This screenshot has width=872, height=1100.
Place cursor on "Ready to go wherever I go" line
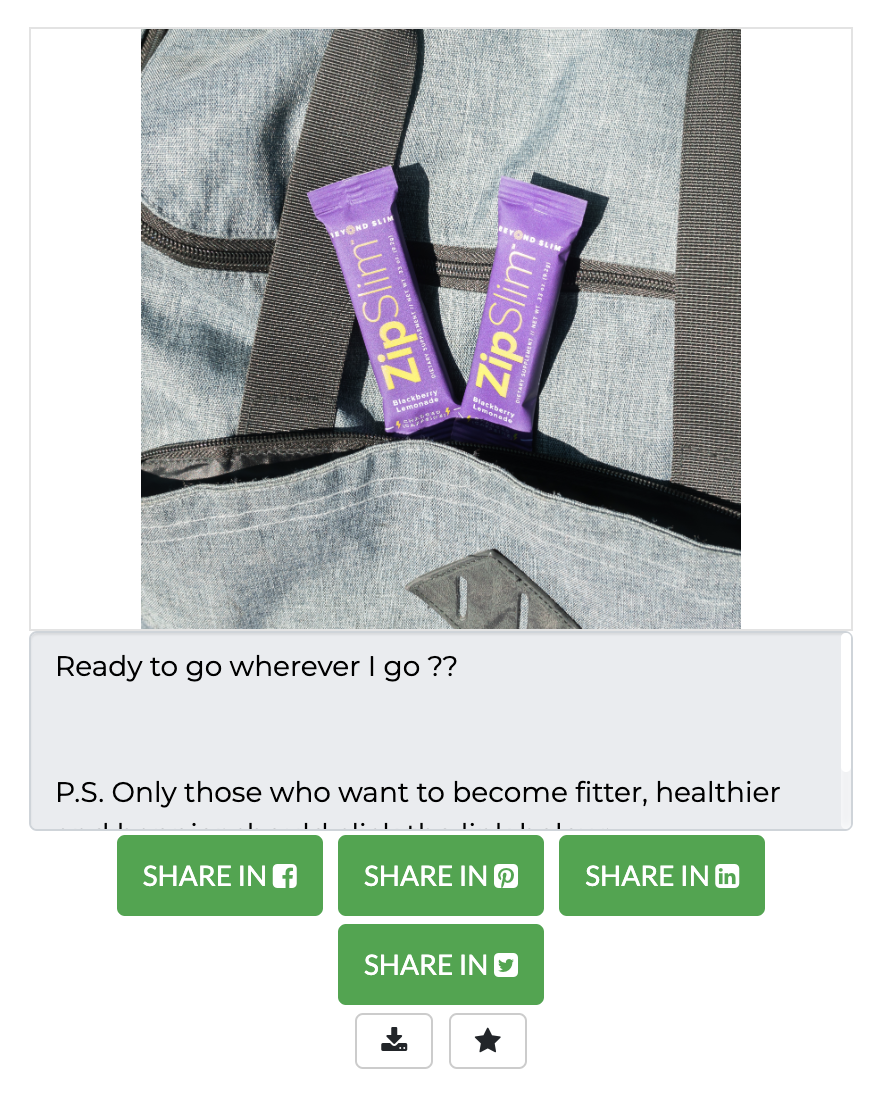(x=256, y=666)
